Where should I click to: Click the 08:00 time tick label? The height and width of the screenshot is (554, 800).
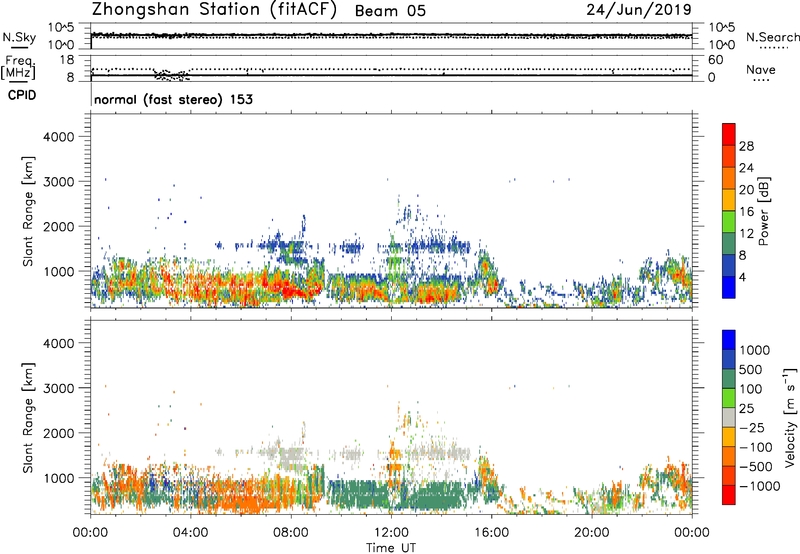point(291,533)
